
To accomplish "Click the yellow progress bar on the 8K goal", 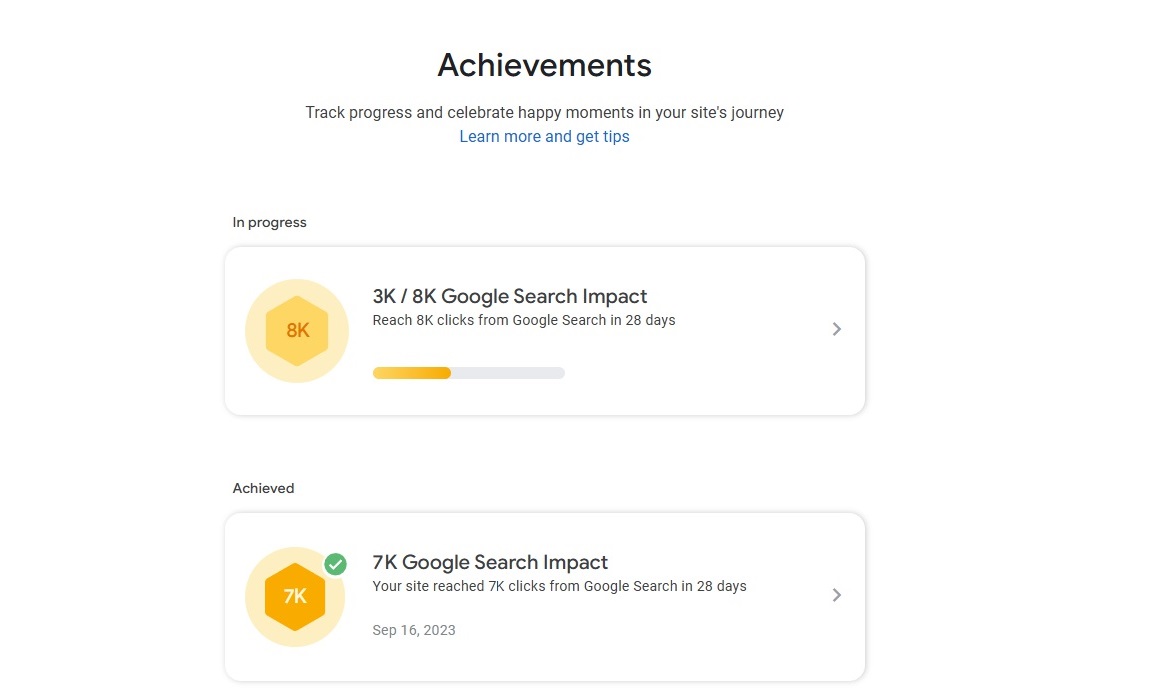I will pyautogui.click(x=410, y=372).
